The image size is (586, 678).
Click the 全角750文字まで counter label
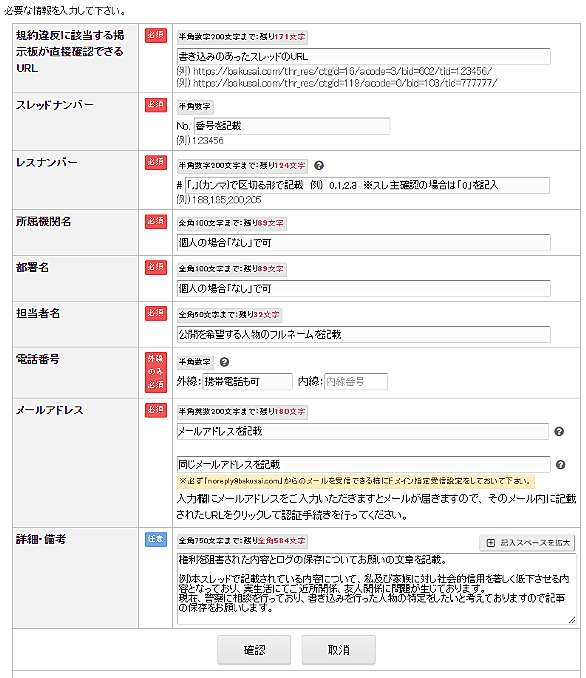tap(242, 541)
